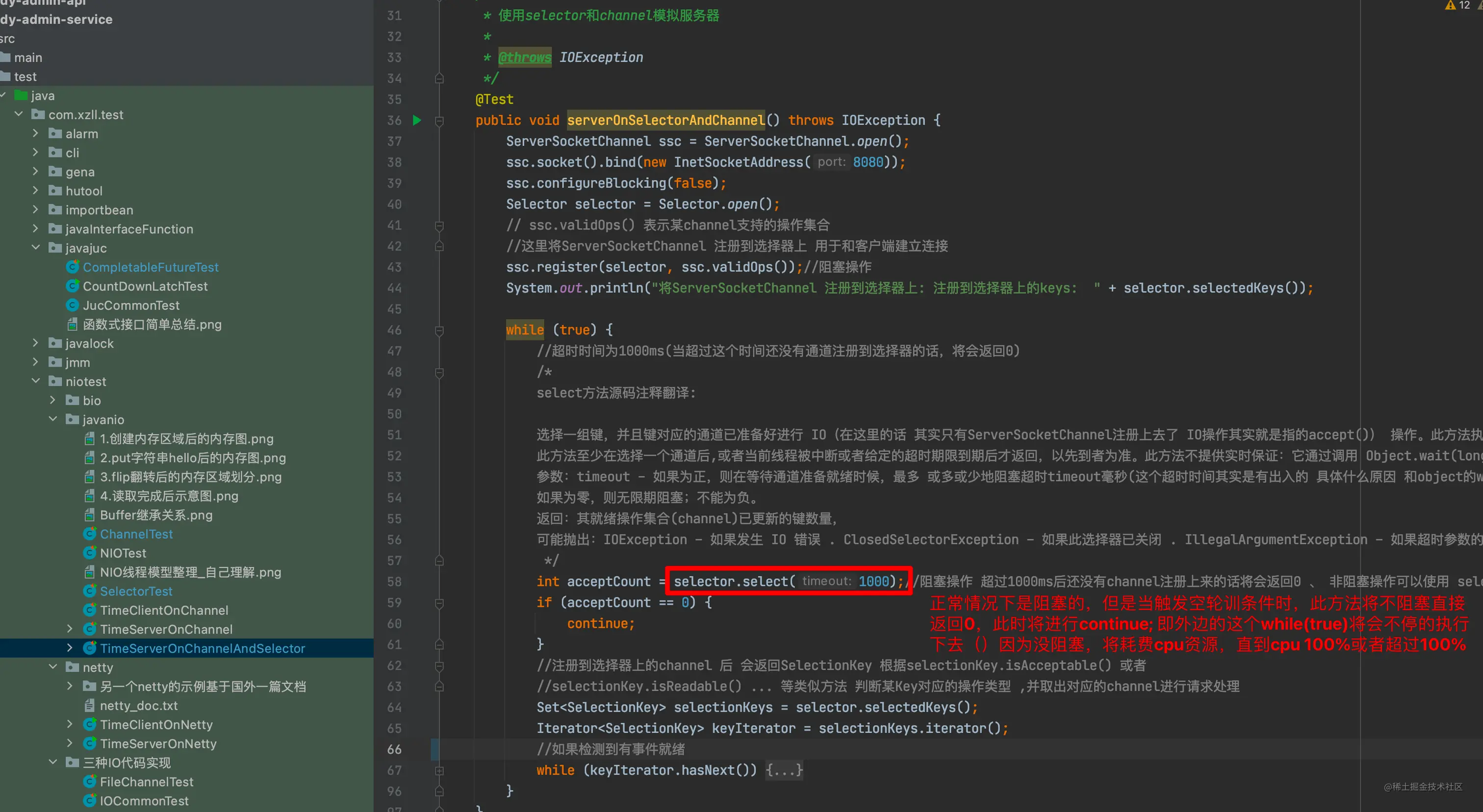
Task: Click the port value 8080 in code
Action: tap(868, 162)
